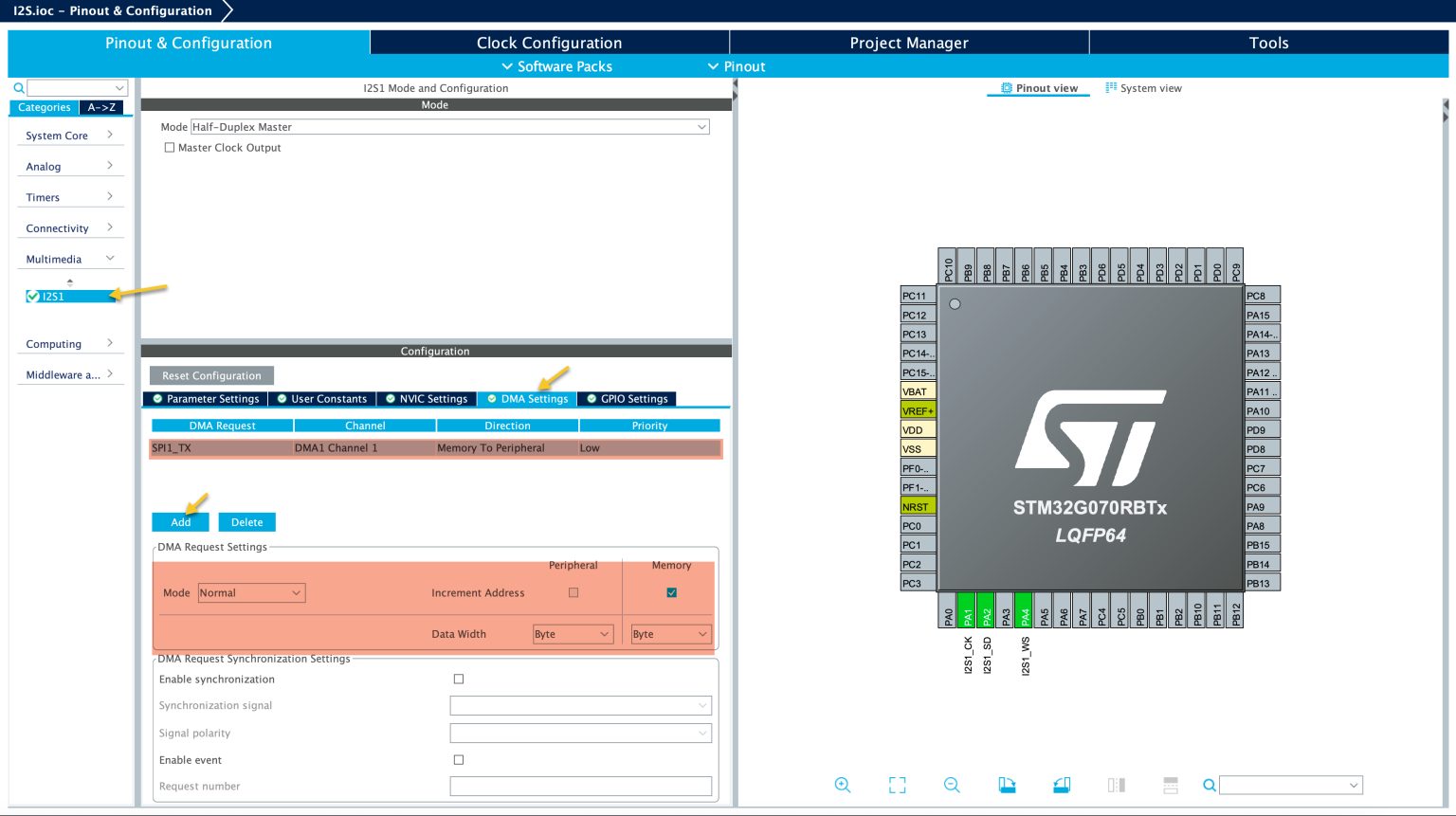Viewport: 1456px width, 816px height.
Task: Open the Mode dropdown showing Half-Duplex Master
Action: coord(450,126)
